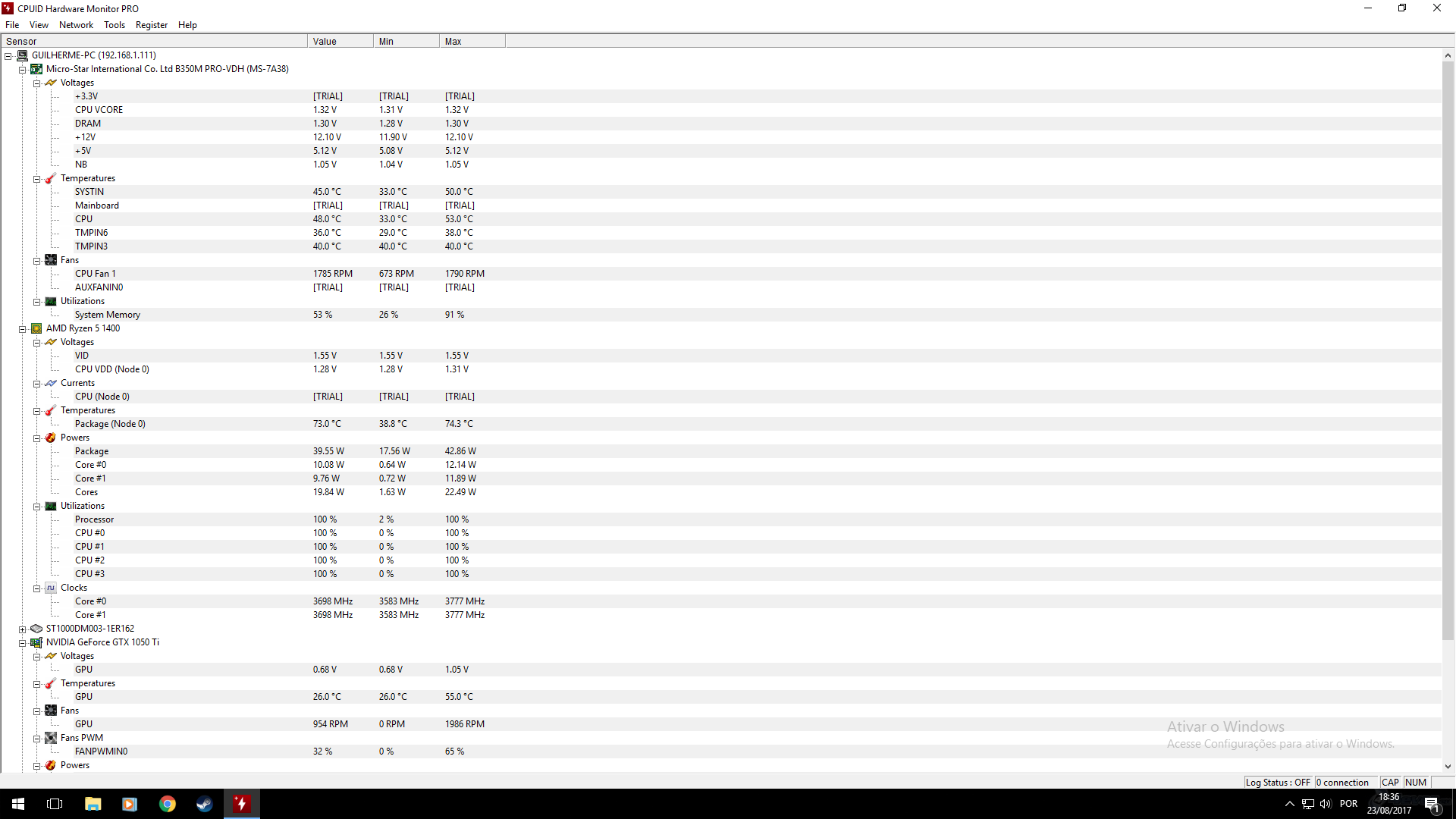Click the GTX 1050 Ti Temperatures icon
Screen dimensions: 1456x819
pyautogui.click(x=51, y=683)
